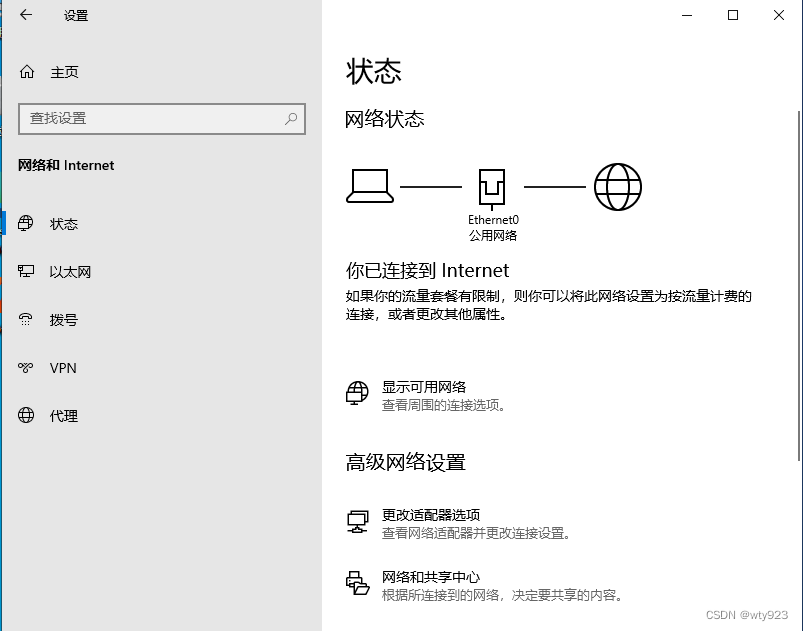Click the 显示可用网络 link
The width and height of the screenshot is (803, 631).
(x=425, y=386)
